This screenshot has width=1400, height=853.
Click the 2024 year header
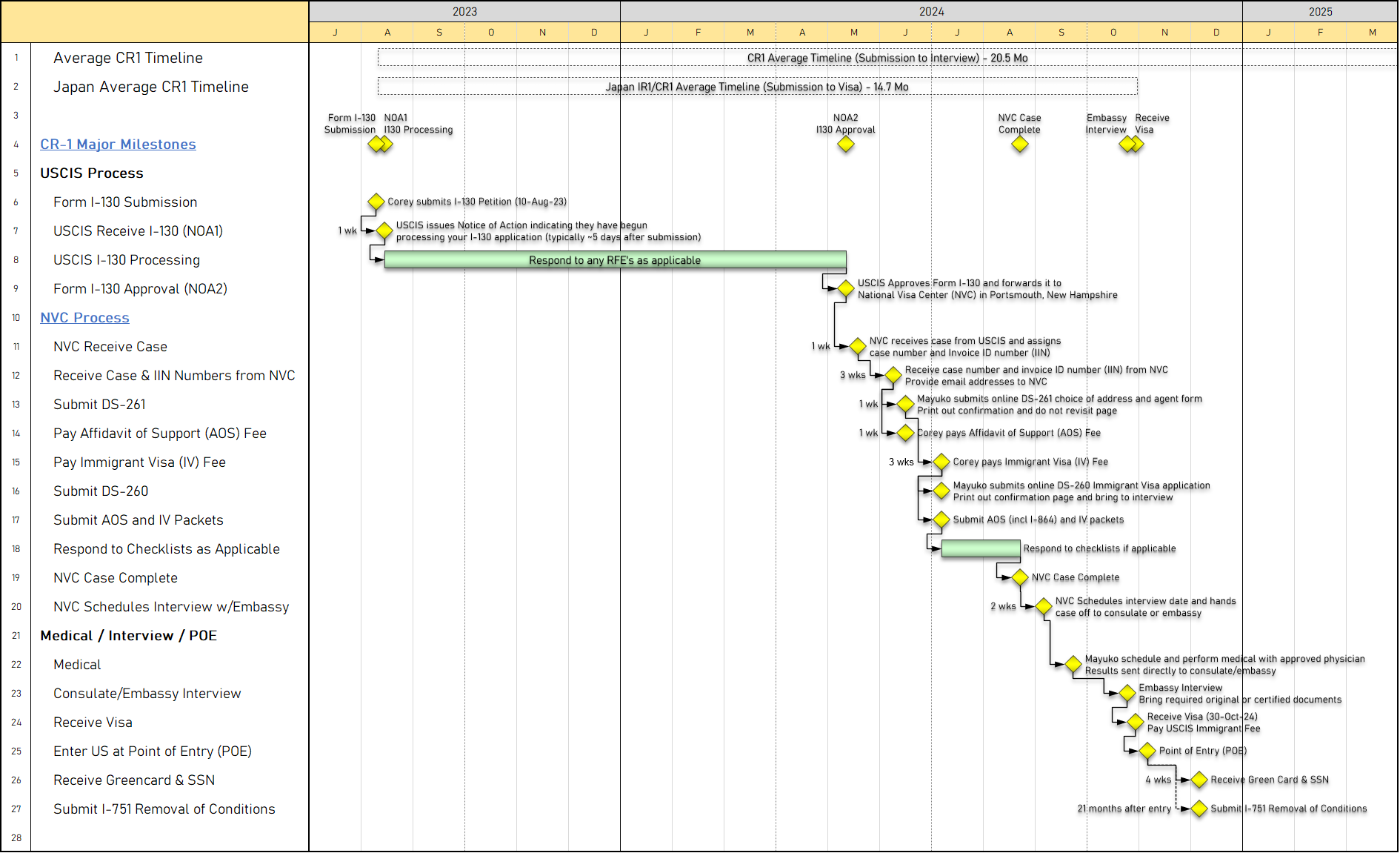pyautogui.click(x=931, y=11)
